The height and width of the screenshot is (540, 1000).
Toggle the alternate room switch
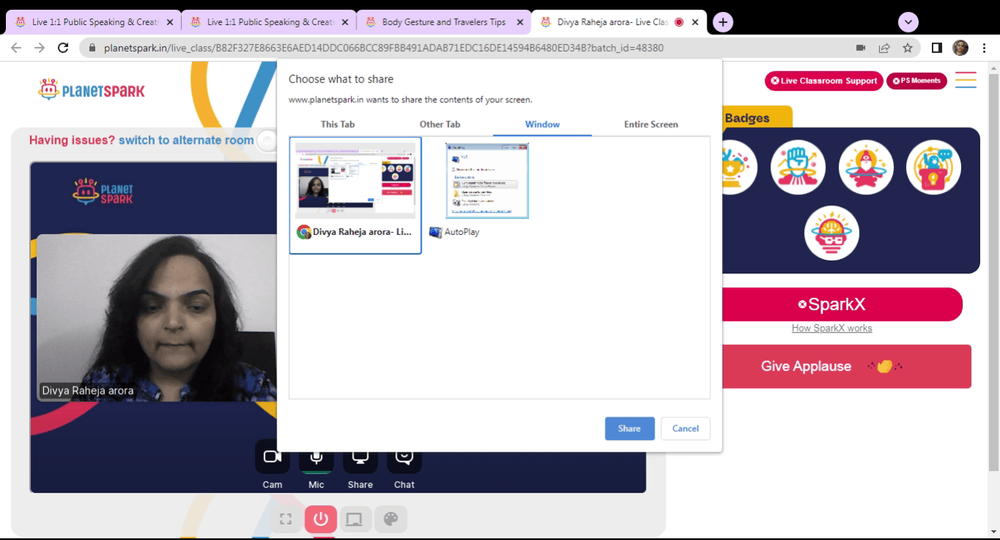tap(267, 140)
